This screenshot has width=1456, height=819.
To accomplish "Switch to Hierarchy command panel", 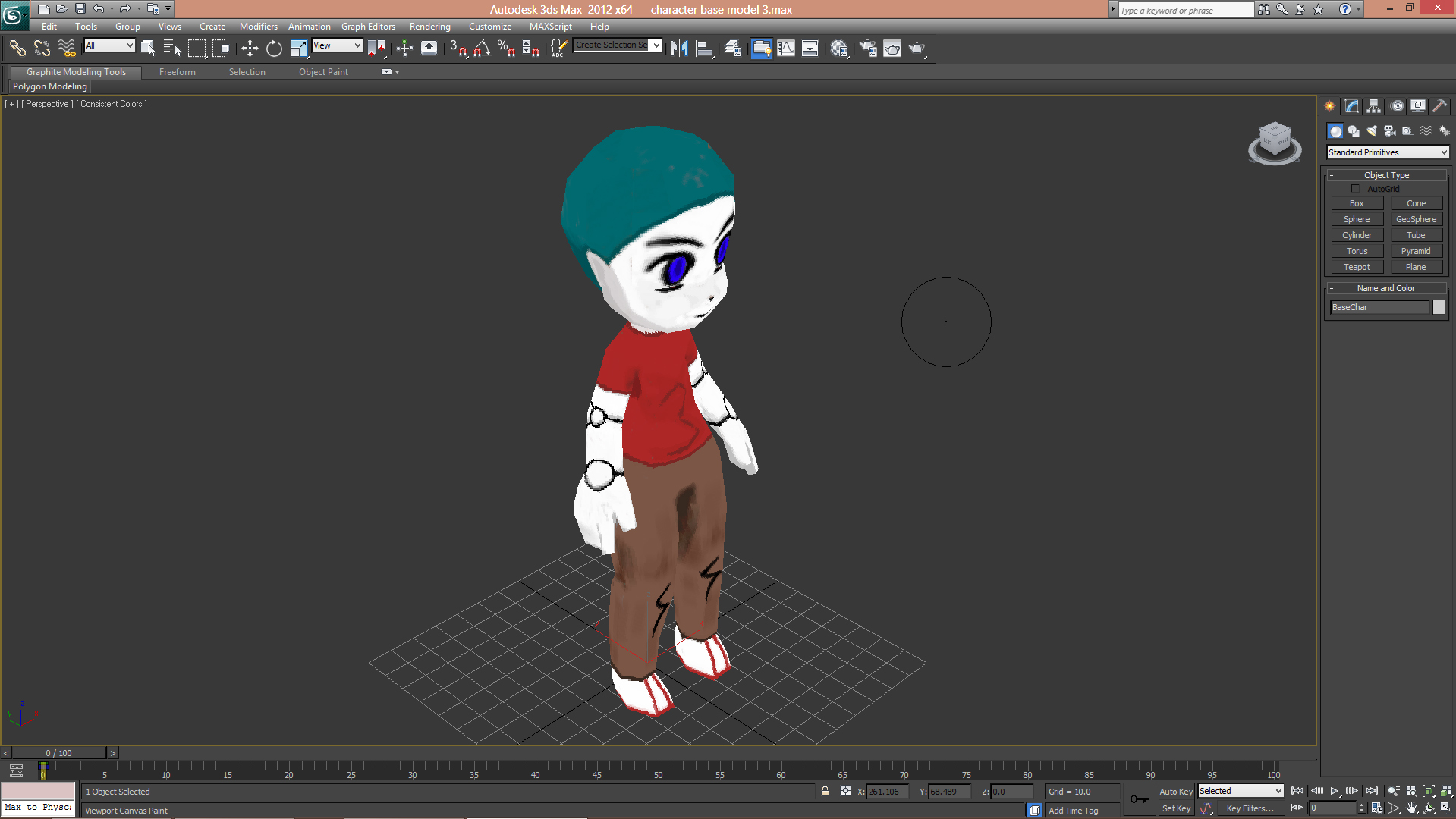I will (x=1374, y=106).
